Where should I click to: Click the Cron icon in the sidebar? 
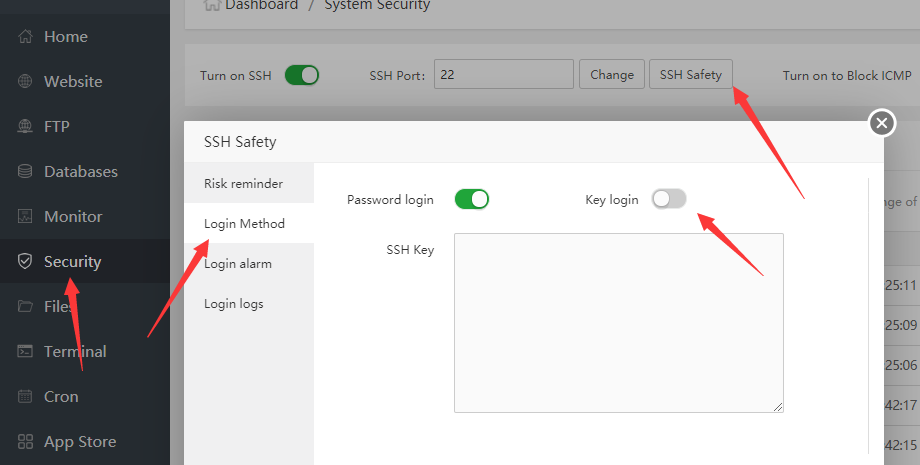click(25, 397)
